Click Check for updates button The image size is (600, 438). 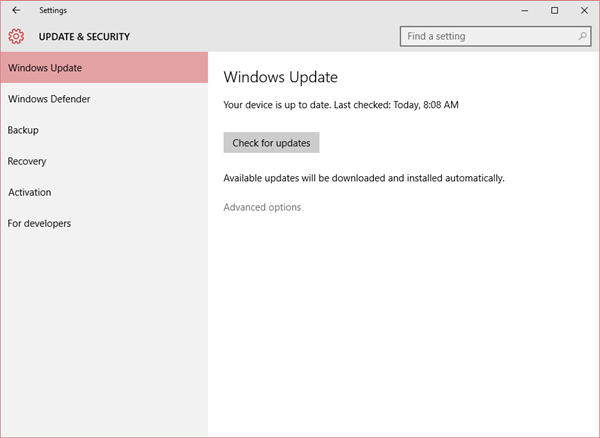271,143
